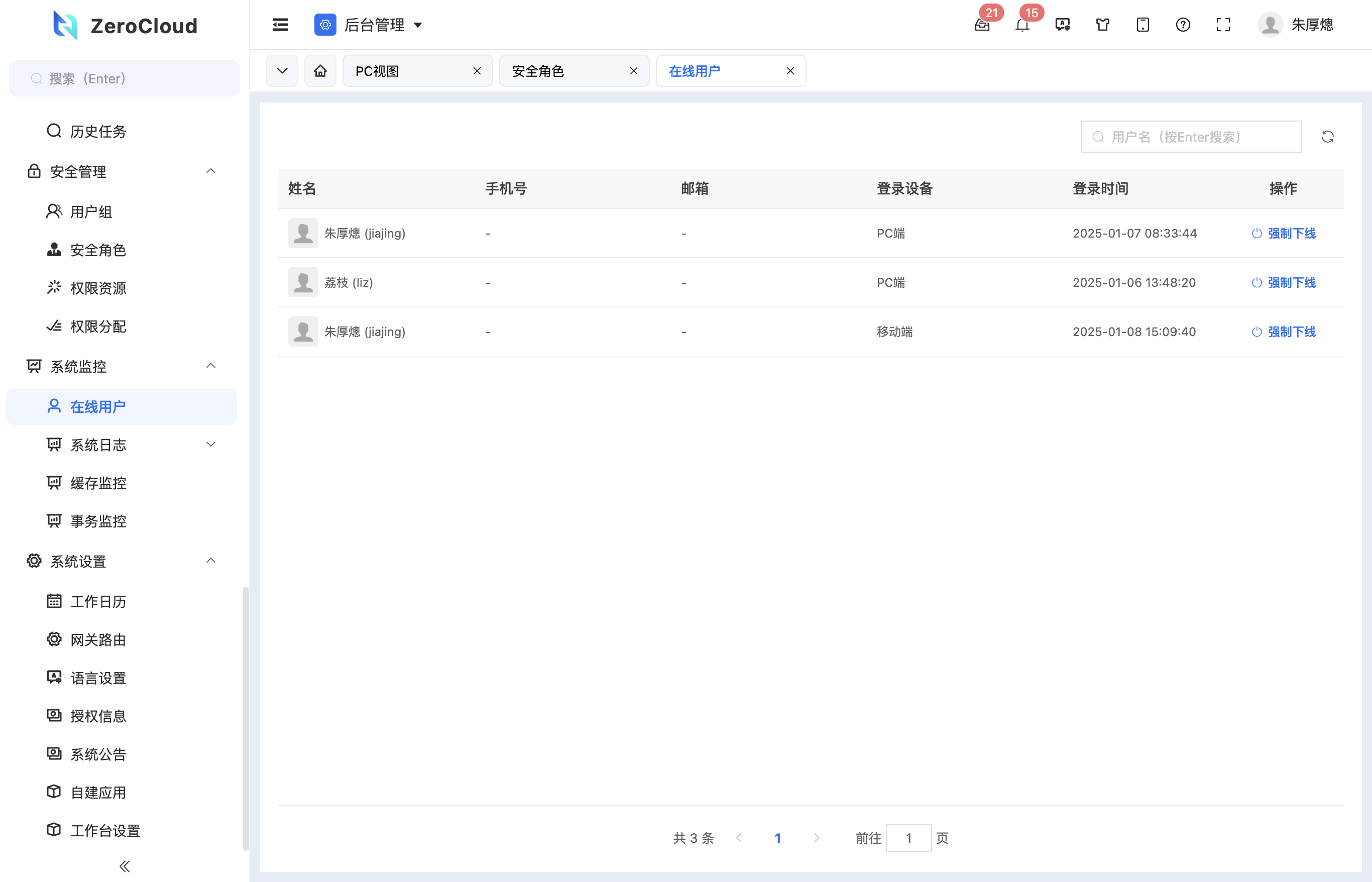Open 网关路由 in sidebar
This screenshot has height=882, width=1372.
click(122, 640)
